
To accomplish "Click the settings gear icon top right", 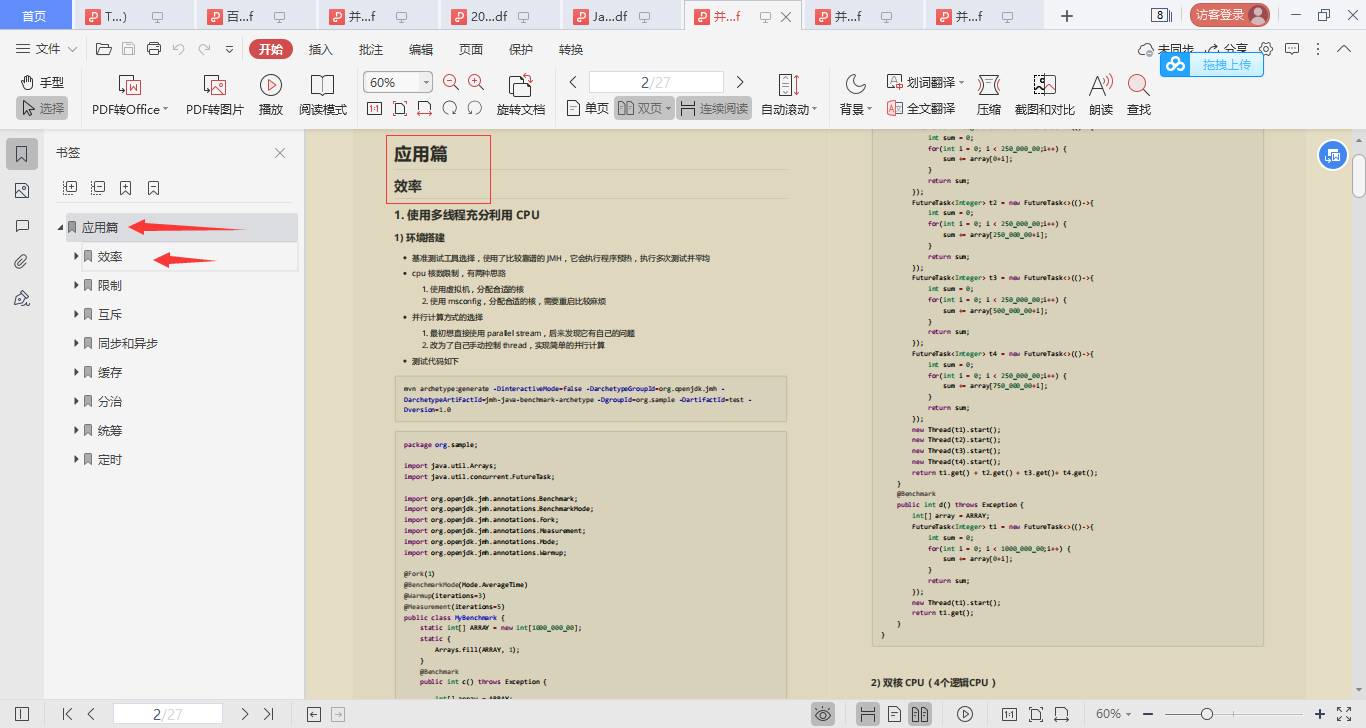I will pyautogui.click(x=1266, y=49).
